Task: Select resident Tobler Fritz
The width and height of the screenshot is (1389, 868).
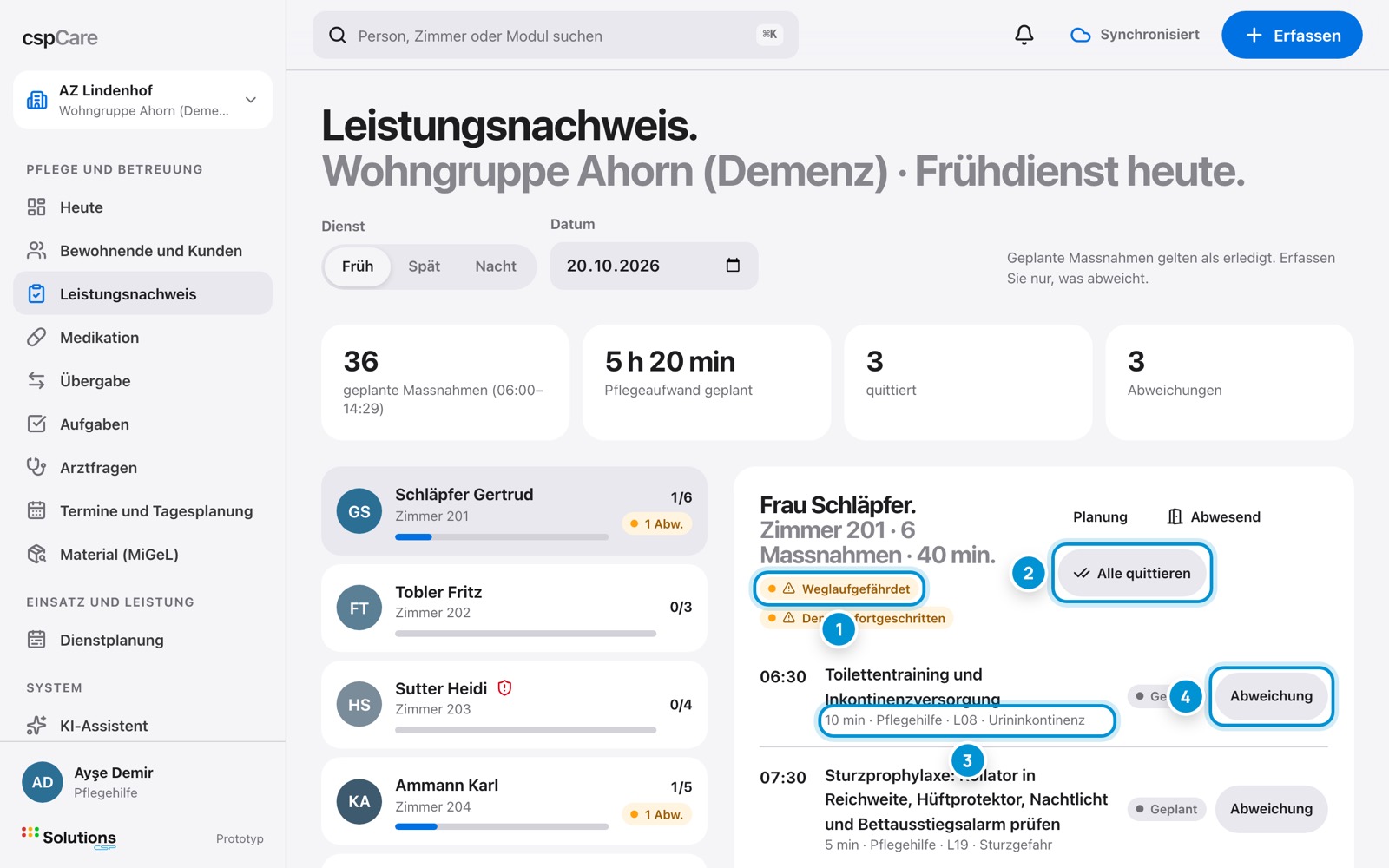Action: (x=514, y=608)
